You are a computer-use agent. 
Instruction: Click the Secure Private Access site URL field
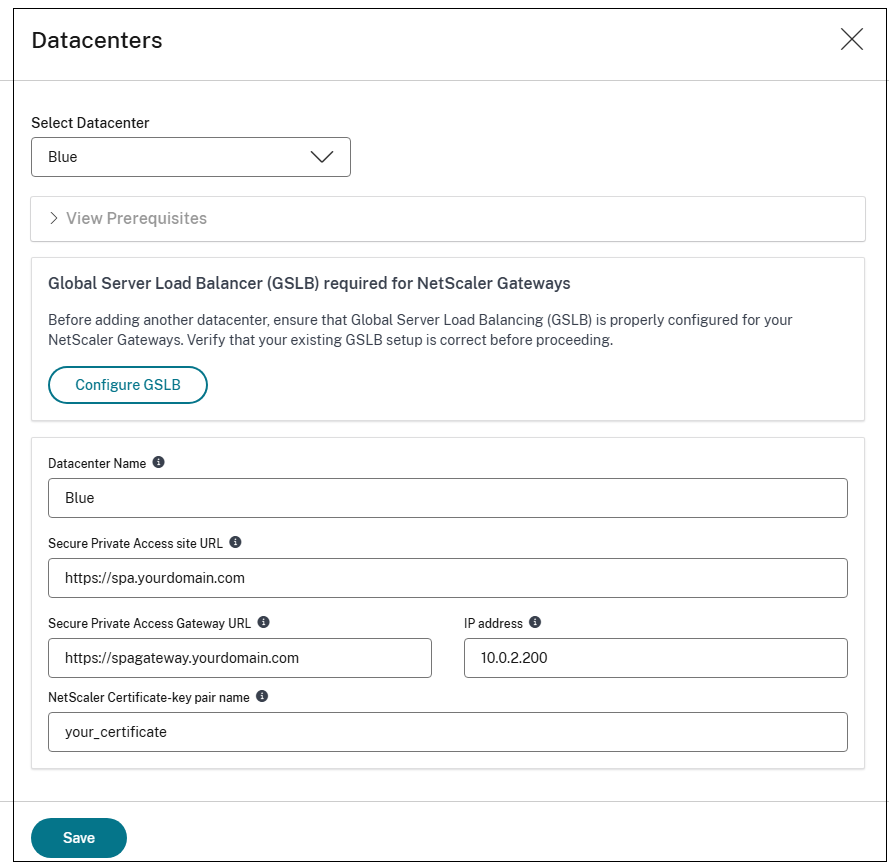pos(447,578)
